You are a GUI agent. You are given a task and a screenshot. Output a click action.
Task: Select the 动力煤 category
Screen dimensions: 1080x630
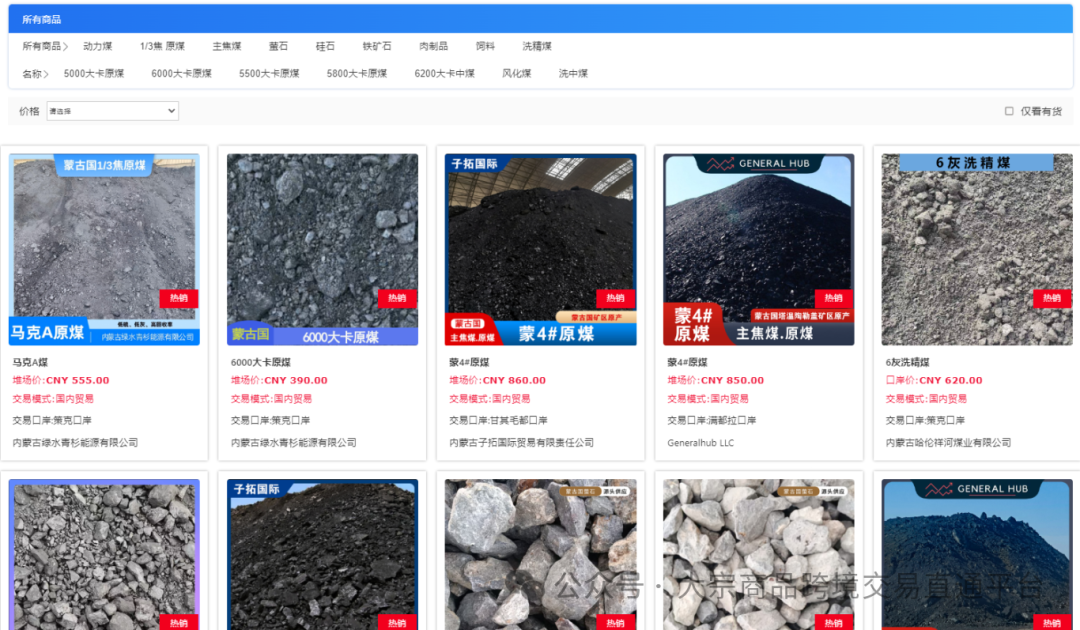pyautogui.click(x=98, y=47)
